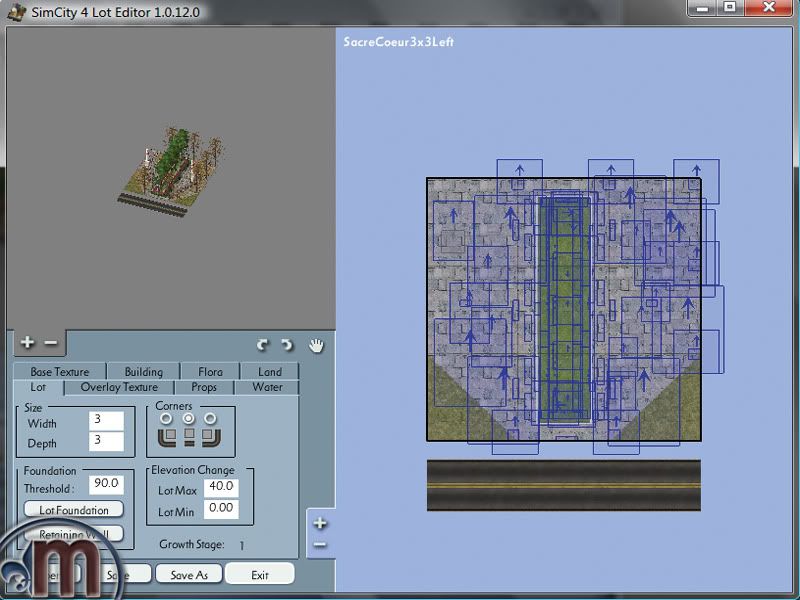The height and width of the screenshot is (600, 800).
Task: Close the Lot Editor window
Action: coord(768,8)
